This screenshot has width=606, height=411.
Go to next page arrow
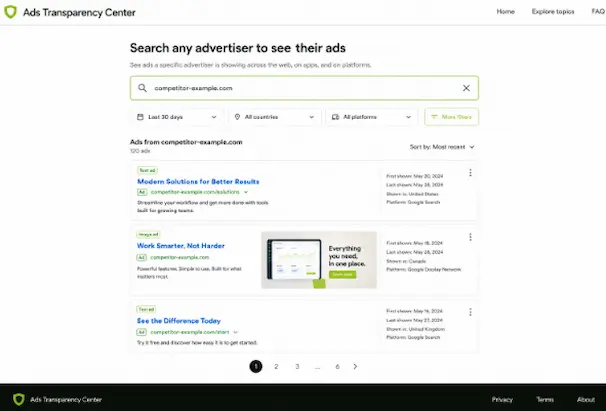[x=355, y=366]
